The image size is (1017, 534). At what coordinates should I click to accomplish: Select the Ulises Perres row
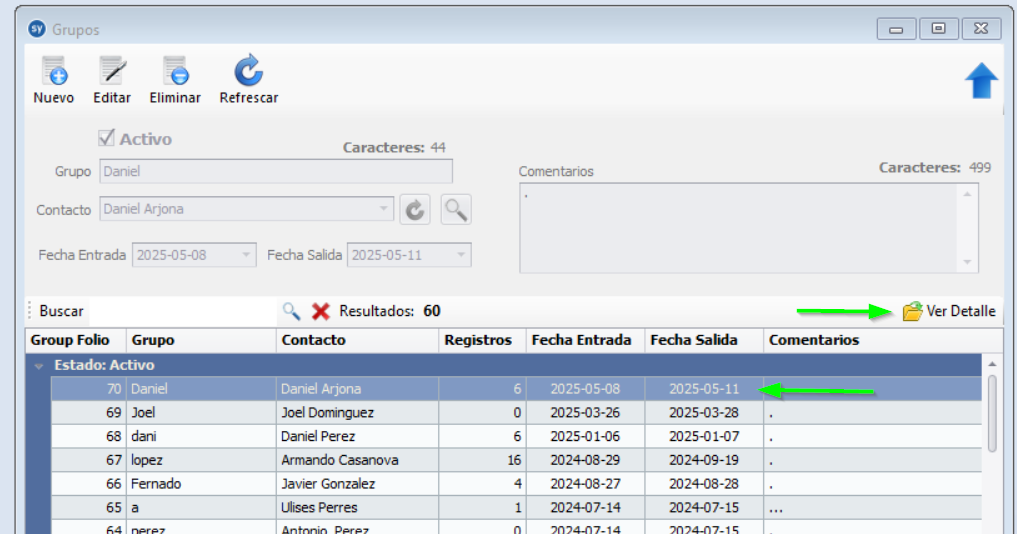[516, 507]
